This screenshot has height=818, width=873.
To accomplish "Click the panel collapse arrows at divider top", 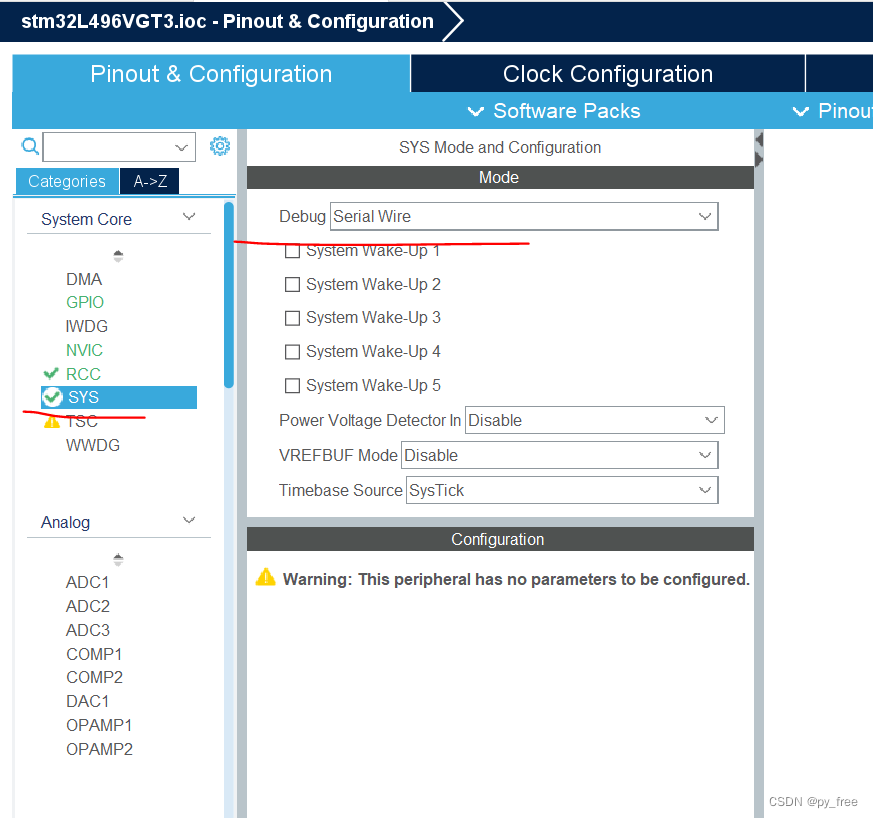I will click(759, 149).
